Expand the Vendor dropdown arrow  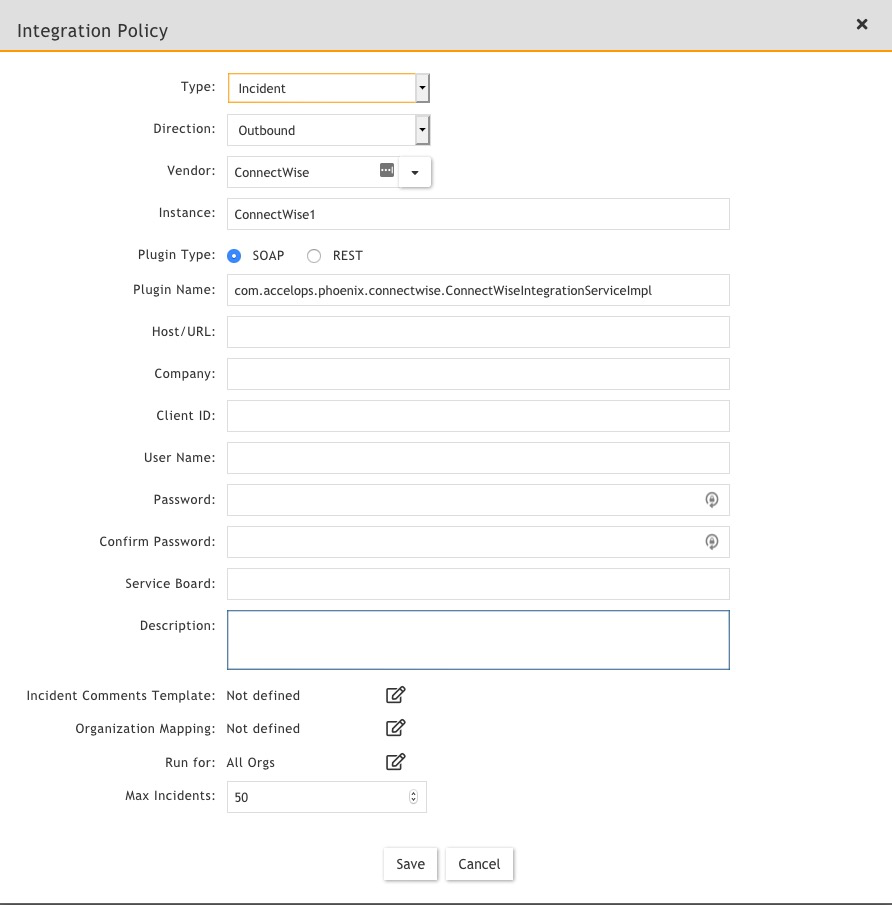pyautogui.click(x=415, y=172)
